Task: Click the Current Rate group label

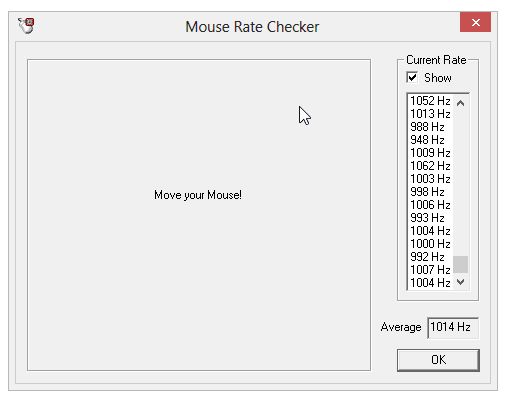Action: [436, 60]
